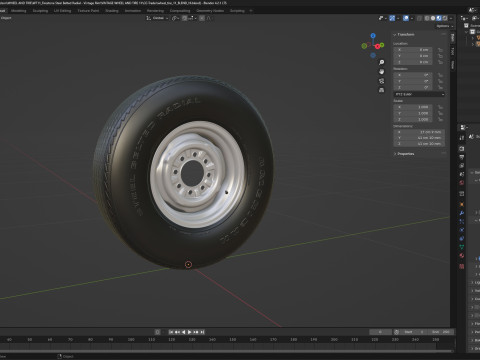
Task: Jump to previous keyframe
Action: [x=177, y=332]
